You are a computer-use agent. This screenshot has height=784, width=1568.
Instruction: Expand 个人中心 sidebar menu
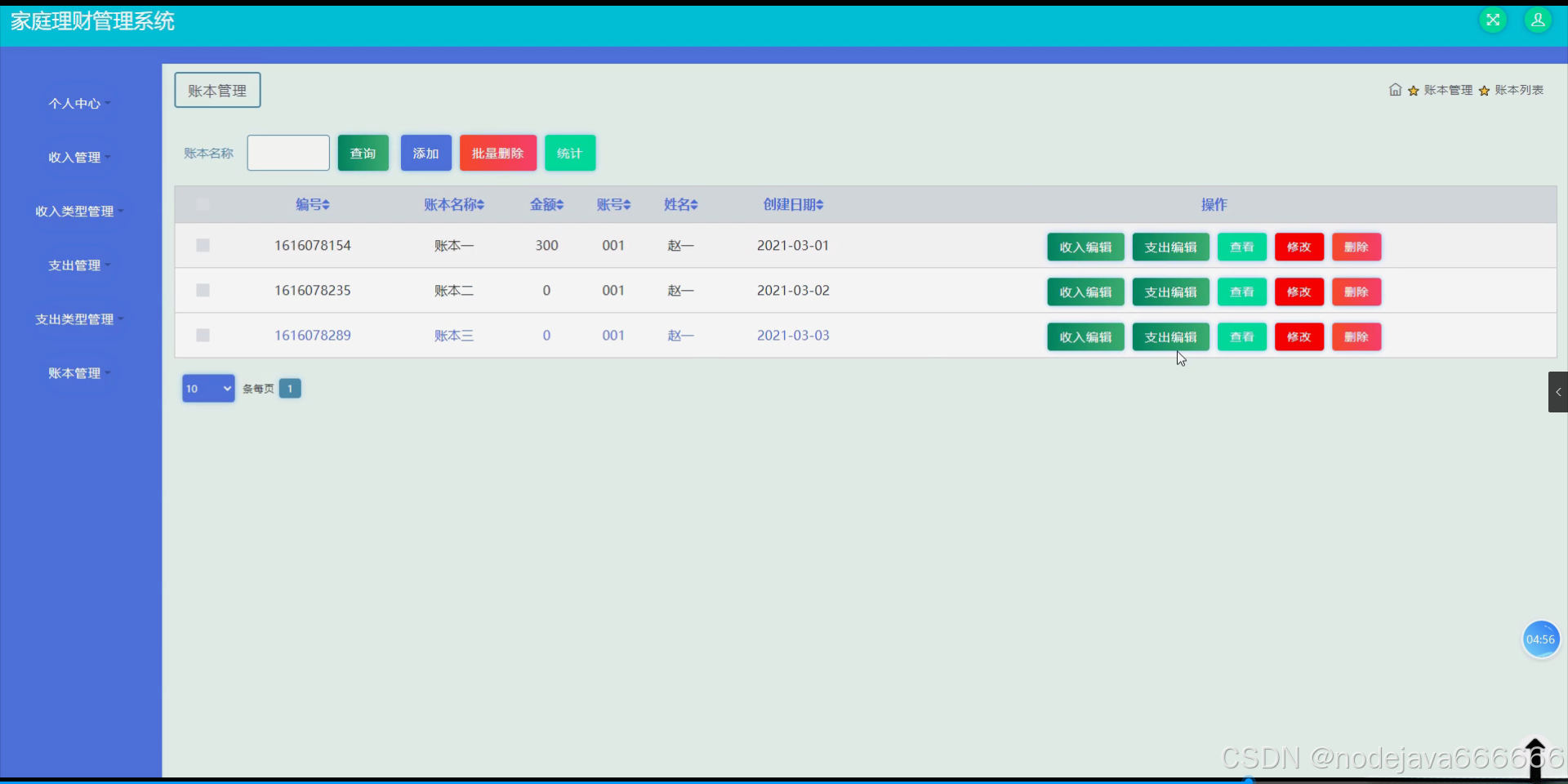pyautogui.click(x=79, y=104)
